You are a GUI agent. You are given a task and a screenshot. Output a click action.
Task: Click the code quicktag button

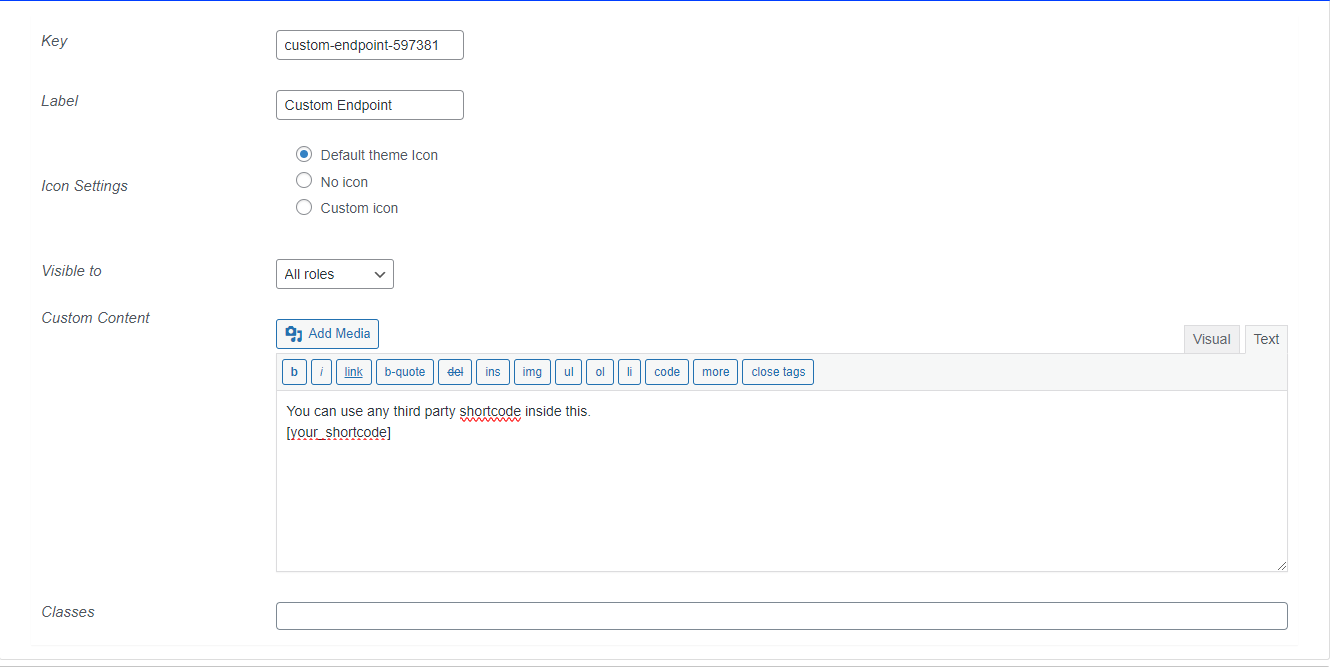667,372
